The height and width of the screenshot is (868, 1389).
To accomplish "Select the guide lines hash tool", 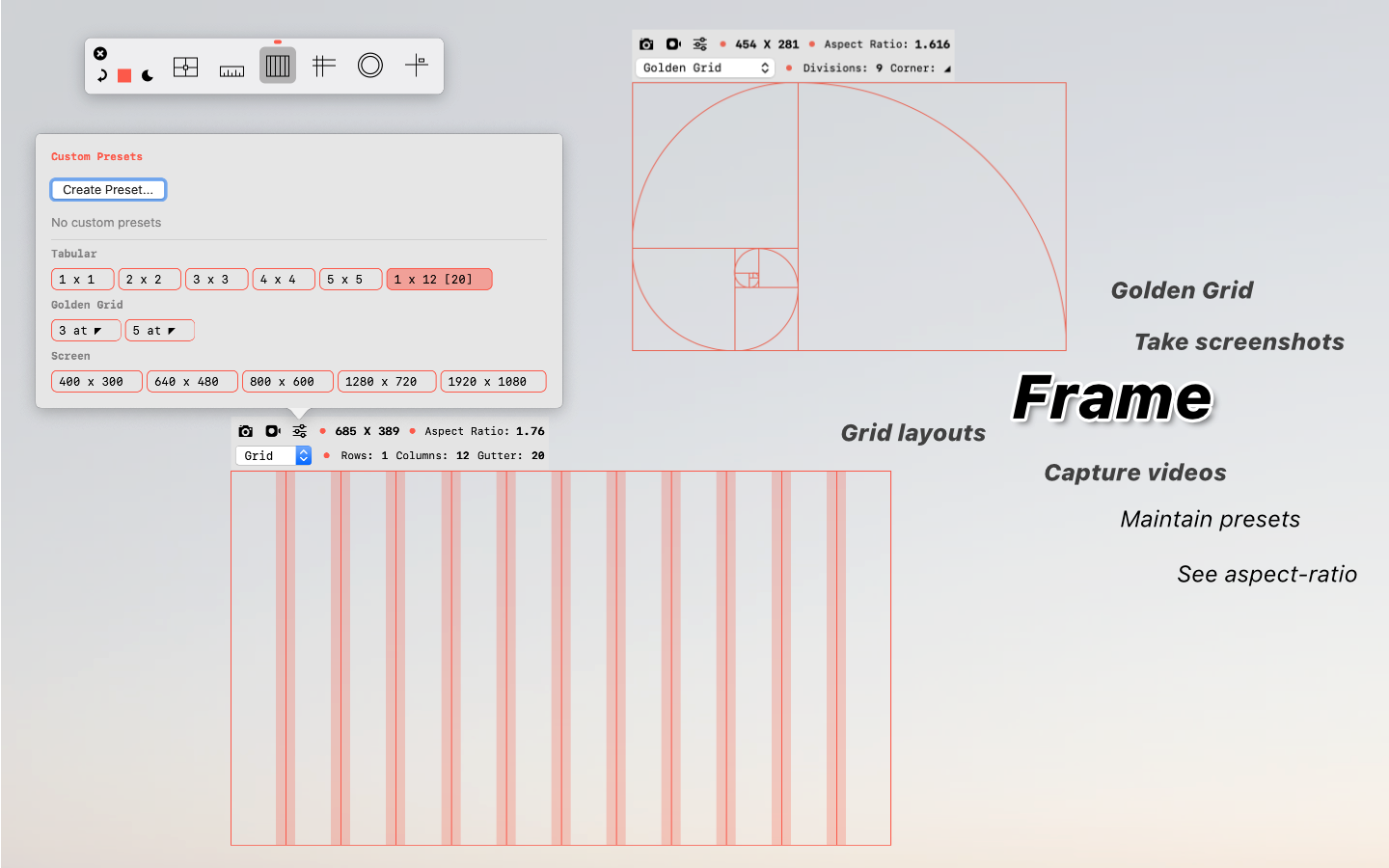I will click(x=324, y=65).
